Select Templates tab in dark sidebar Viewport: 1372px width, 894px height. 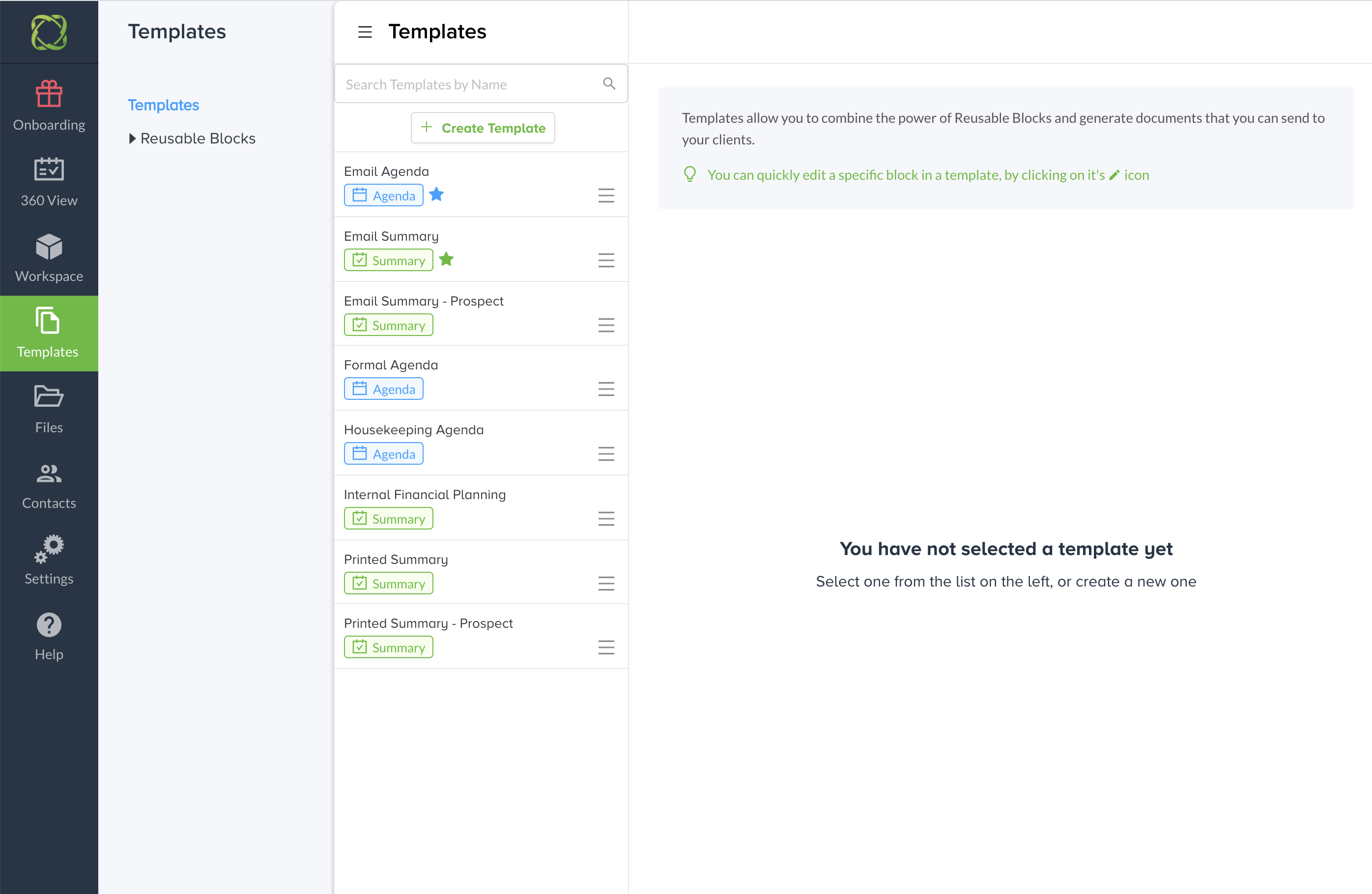point(49,333)
